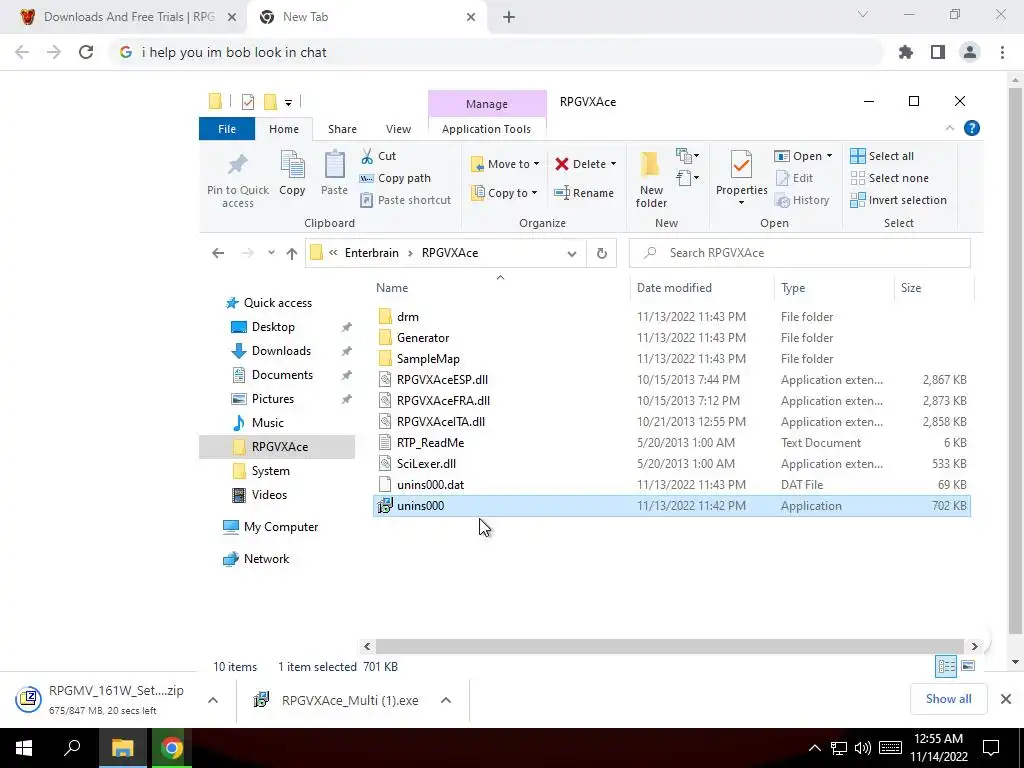Open the File ribbon menu
This screenshot has width=1024, height=768.
pos(227,129)
